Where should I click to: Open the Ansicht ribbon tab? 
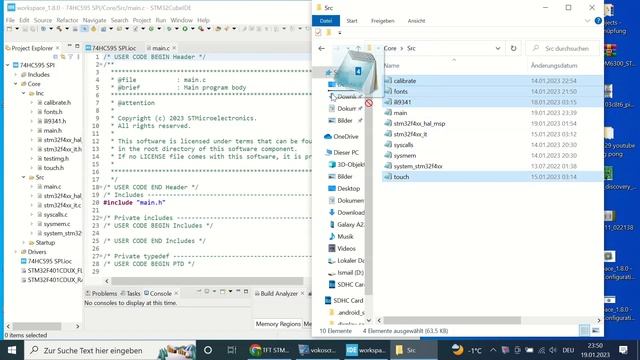pyautogui.click(x=416, y=21)
